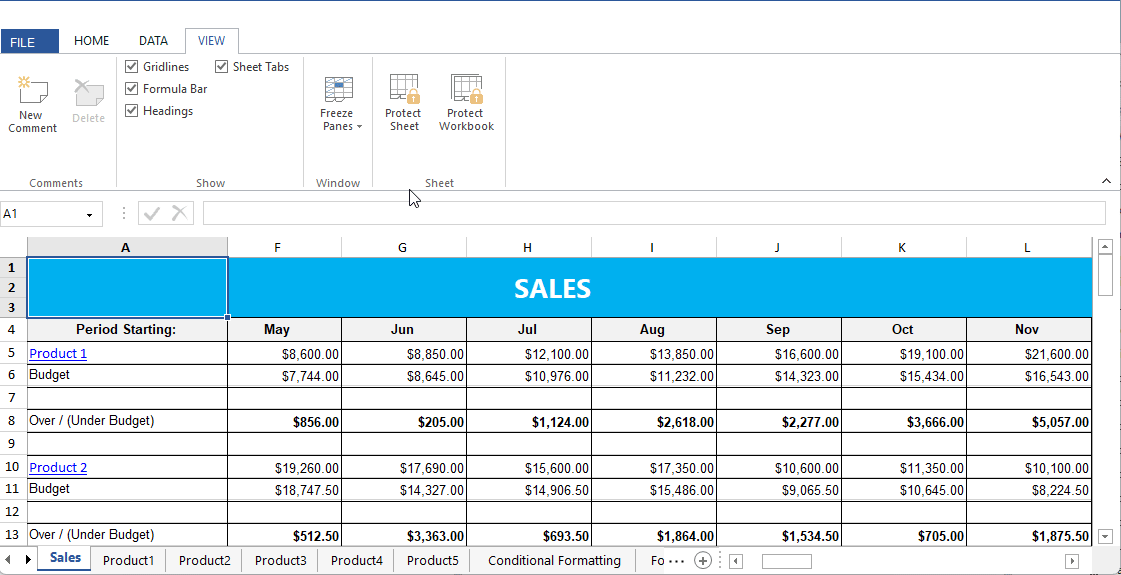Click the formula bar confirm checkmark
The width and height of the screenshot is (1121, 575).
(x=152, y=212)
